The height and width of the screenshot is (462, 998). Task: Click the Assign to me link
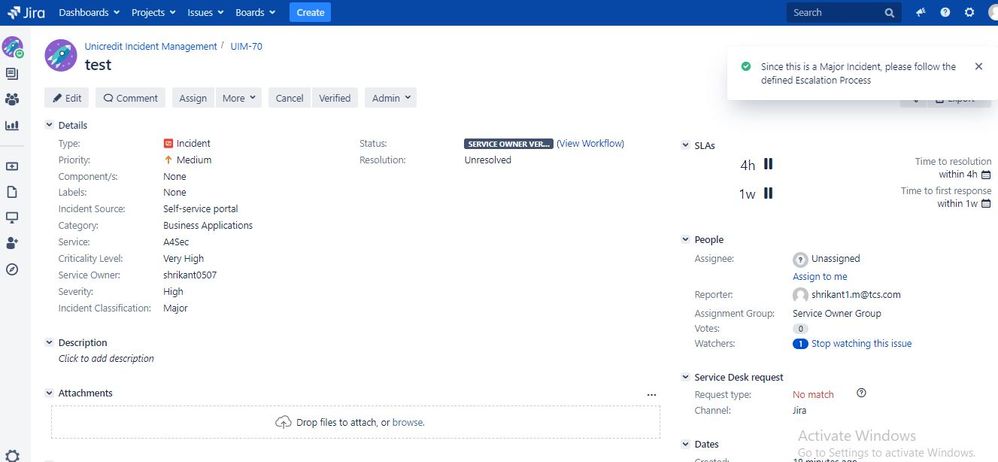[820, 276]
